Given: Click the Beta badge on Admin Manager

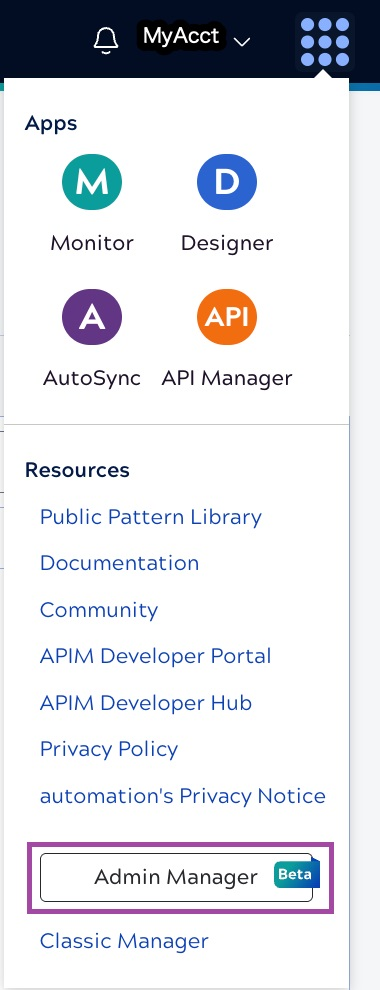Looking at the screenshot, I should click(297, 874).
